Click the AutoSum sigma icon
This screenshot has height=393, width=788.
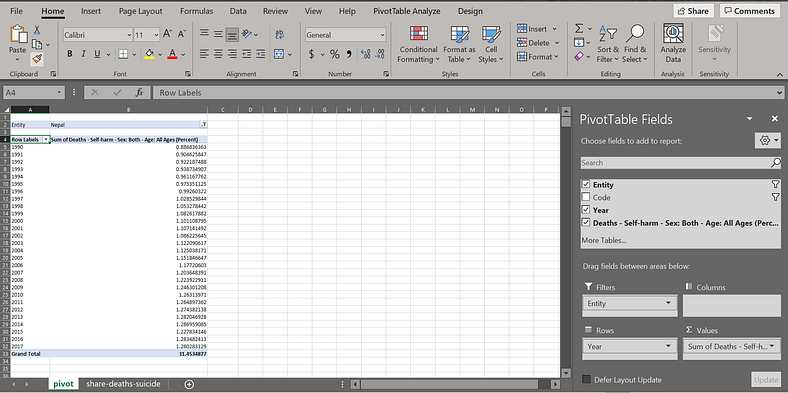point(579,29)
